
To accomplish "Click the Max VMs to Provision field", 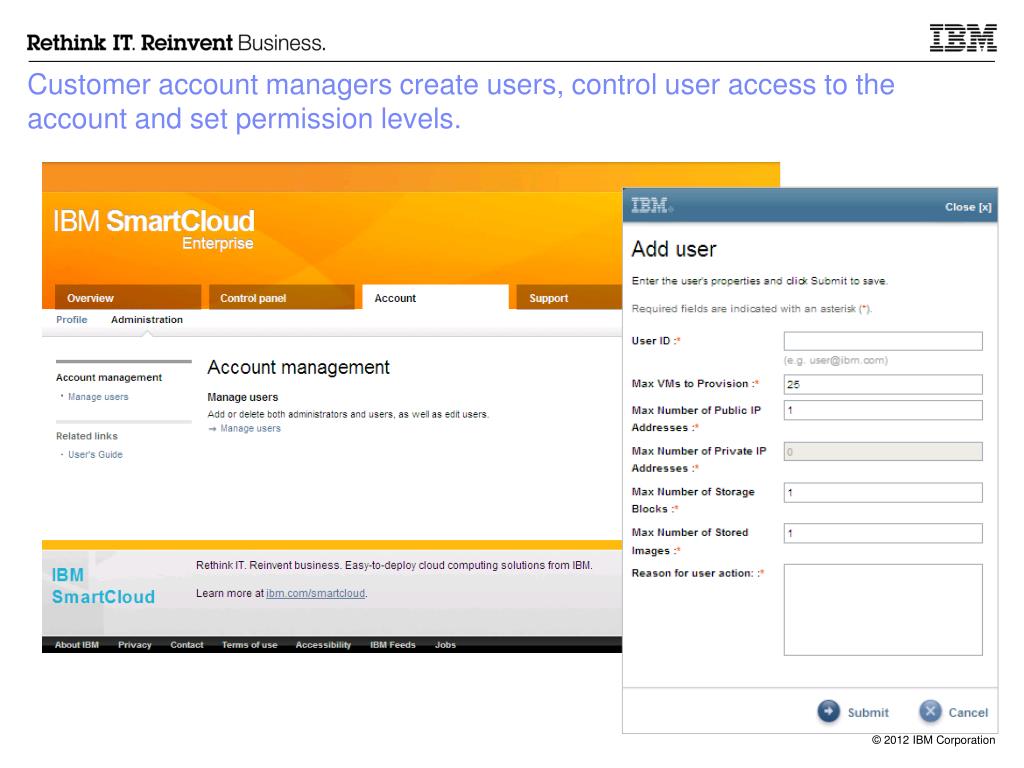I will (x=883, y=384).
